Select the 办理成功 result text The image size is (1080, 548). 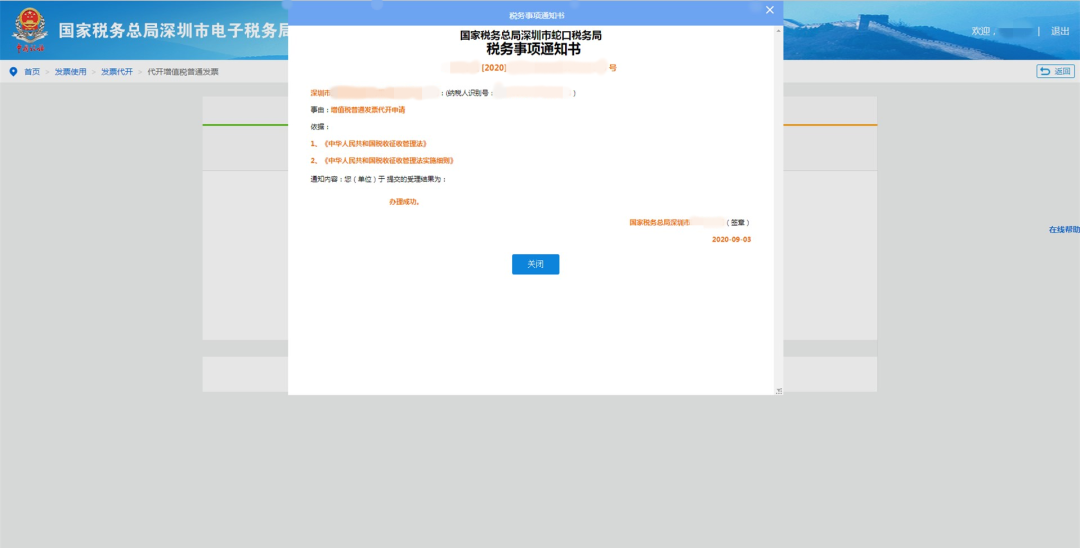point(404,202)
